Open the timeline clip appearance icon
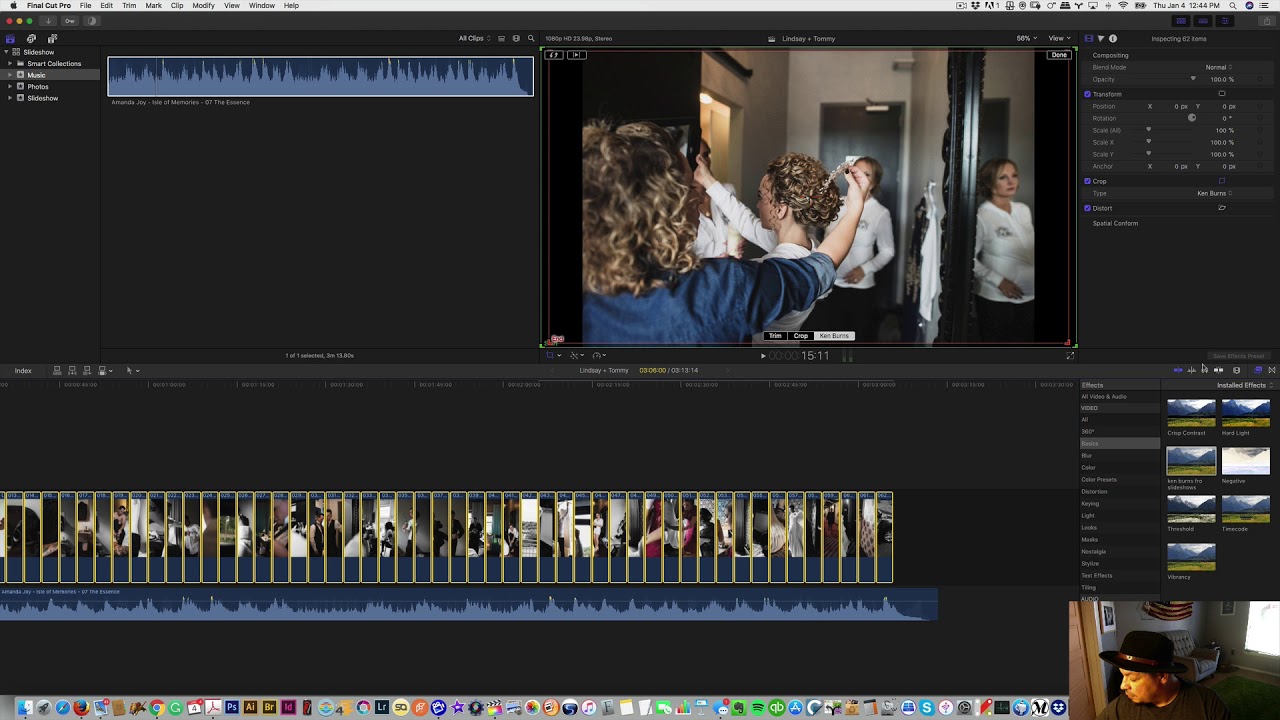 pyautogui.click(x=1236, y=370)
